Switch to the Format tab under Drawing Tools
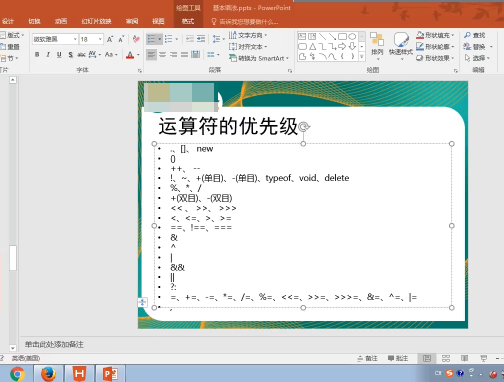This screenshot has width=504, height=382. [188, 21]
